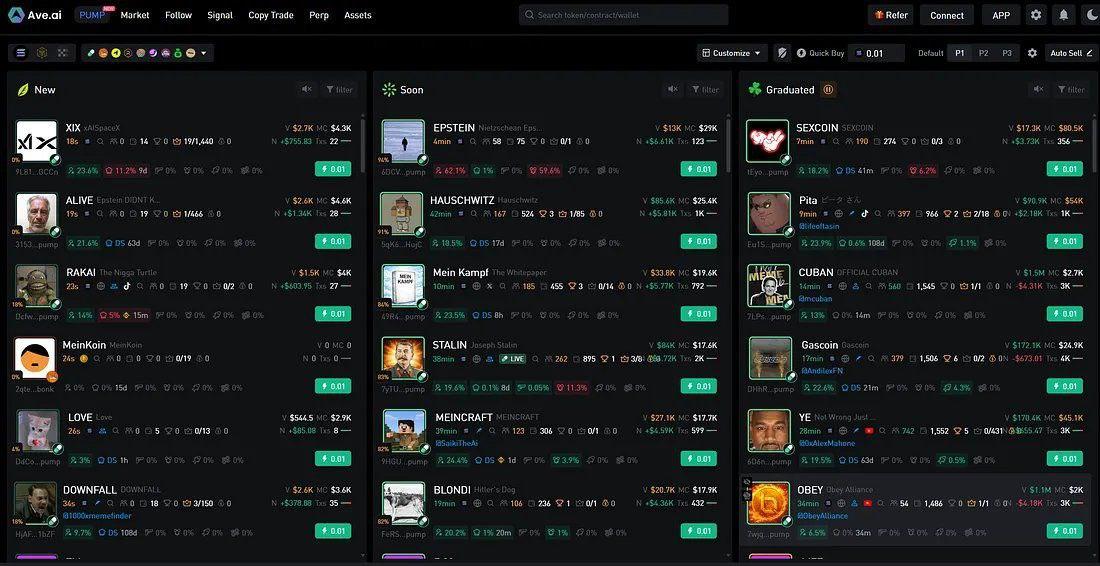Select quick buy preset P2
Screen dimensions: 1100x566
[x=984, y=53]
